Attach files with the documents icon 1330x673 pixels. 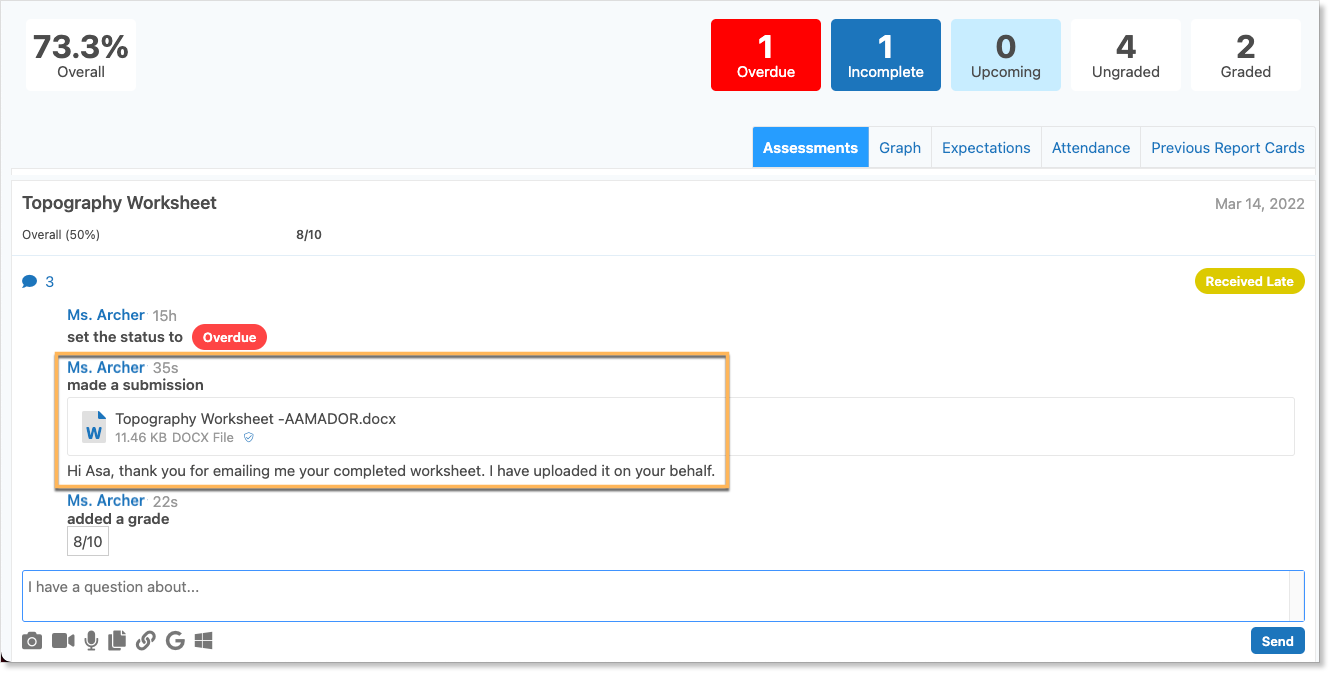pos(118,641)
